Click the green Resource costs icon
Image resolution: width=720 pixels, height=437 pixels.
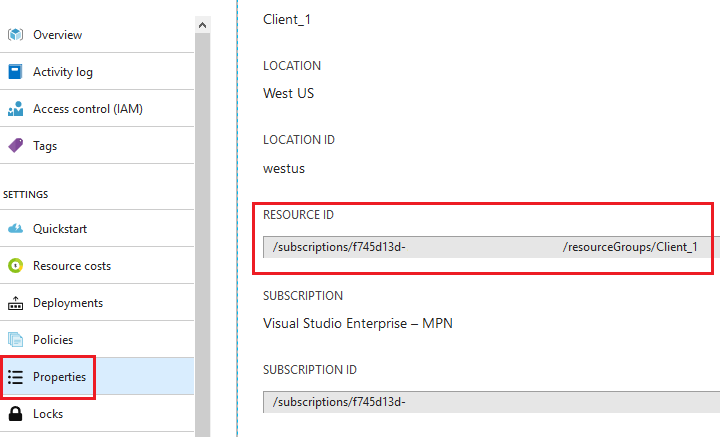click(x=15, y=265)
